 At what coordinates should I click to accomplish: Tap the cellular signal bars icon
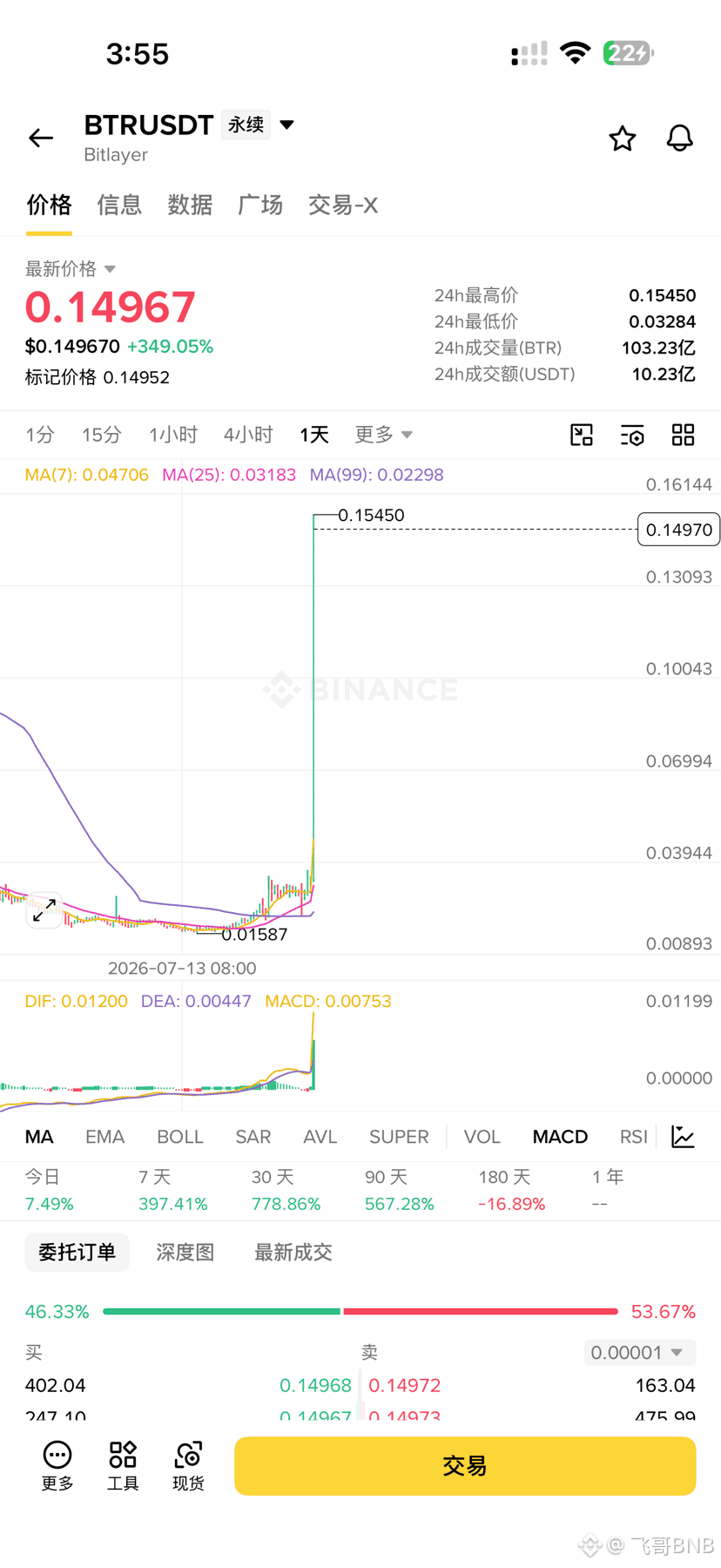(529, 53)
